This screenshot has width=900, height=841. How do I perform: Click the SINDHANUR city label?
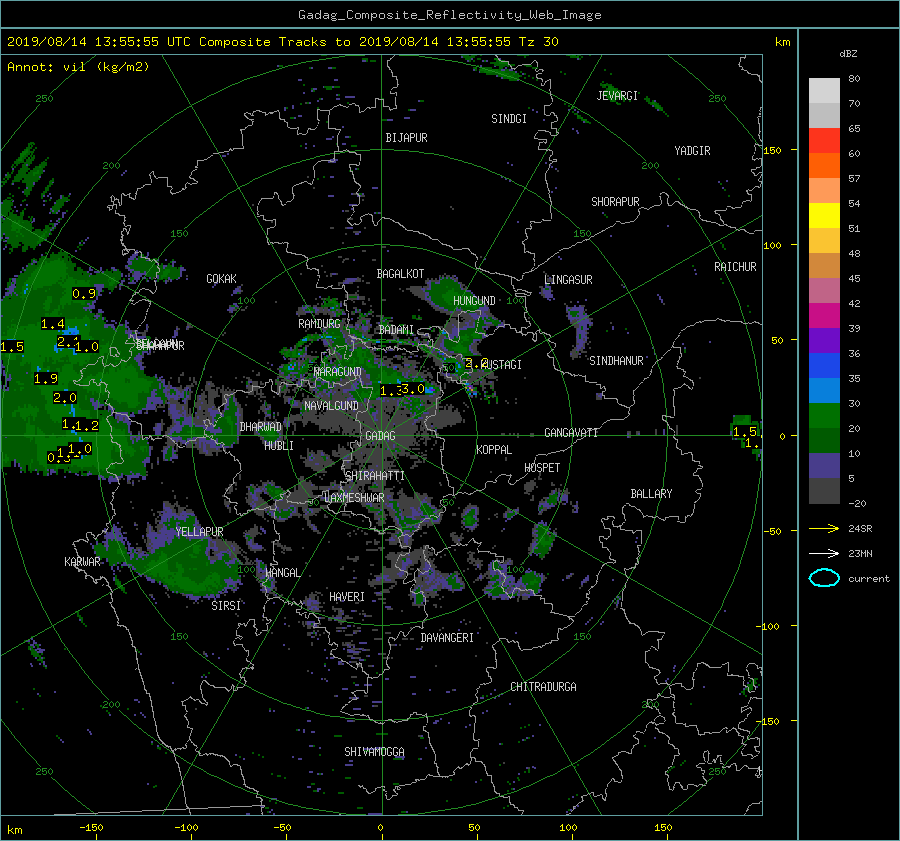[616, 361]
